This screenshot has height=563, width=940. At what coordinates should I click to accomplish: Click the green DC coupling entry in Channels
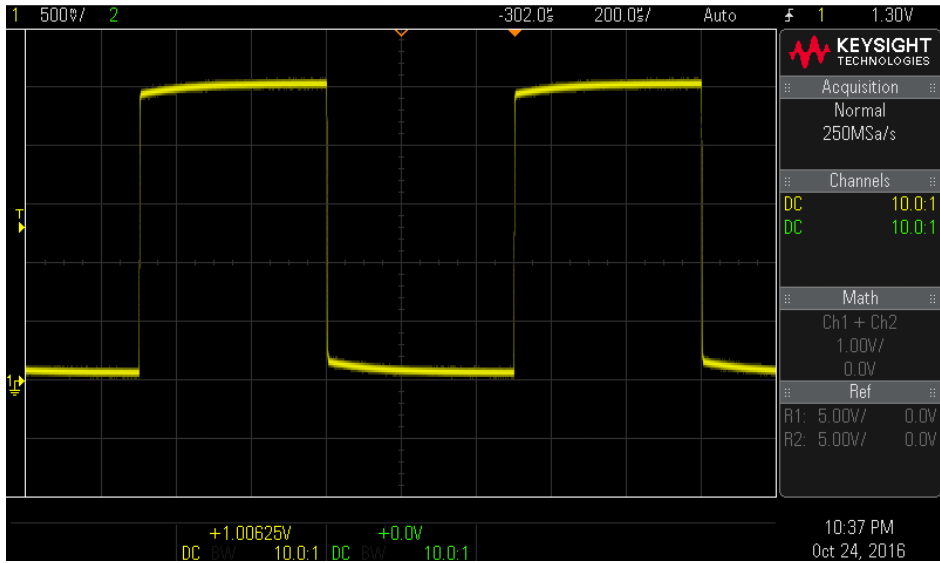click(x=793, y=228)
